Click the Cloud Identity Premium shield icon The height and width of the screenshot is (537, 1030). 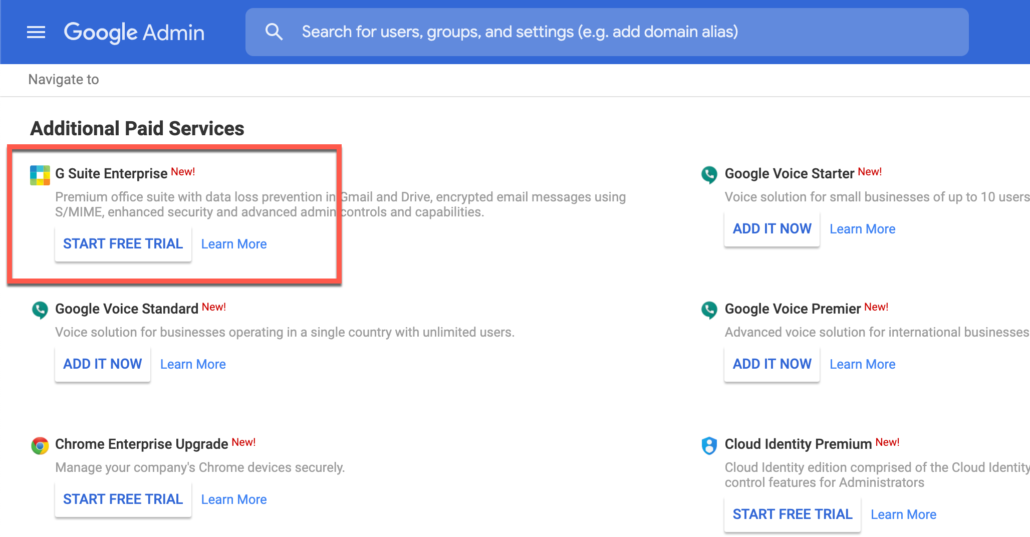click(x=709, y=445)
